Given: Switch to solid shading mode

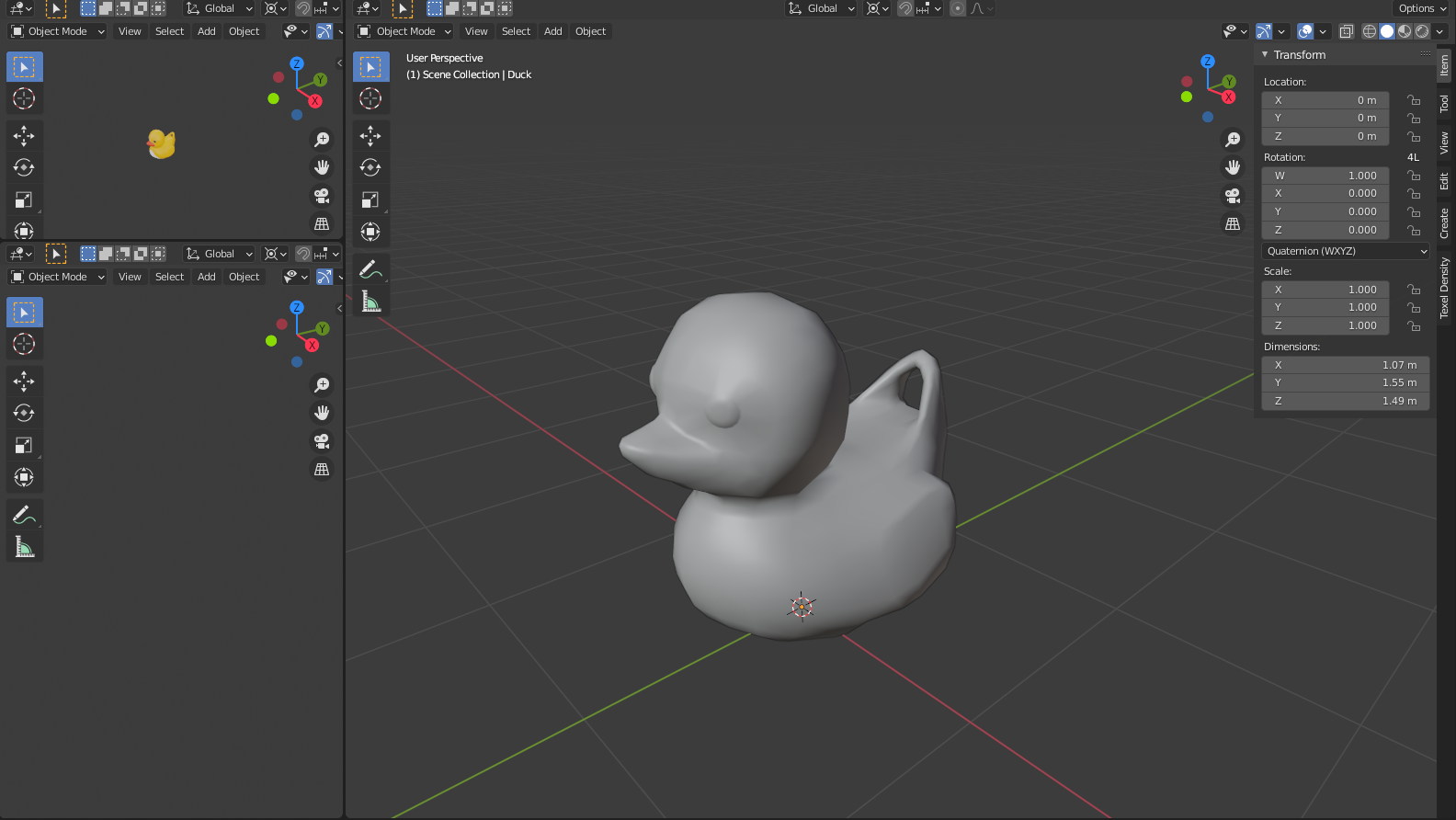Looking at the screenshot, I should click(1387, 31).
